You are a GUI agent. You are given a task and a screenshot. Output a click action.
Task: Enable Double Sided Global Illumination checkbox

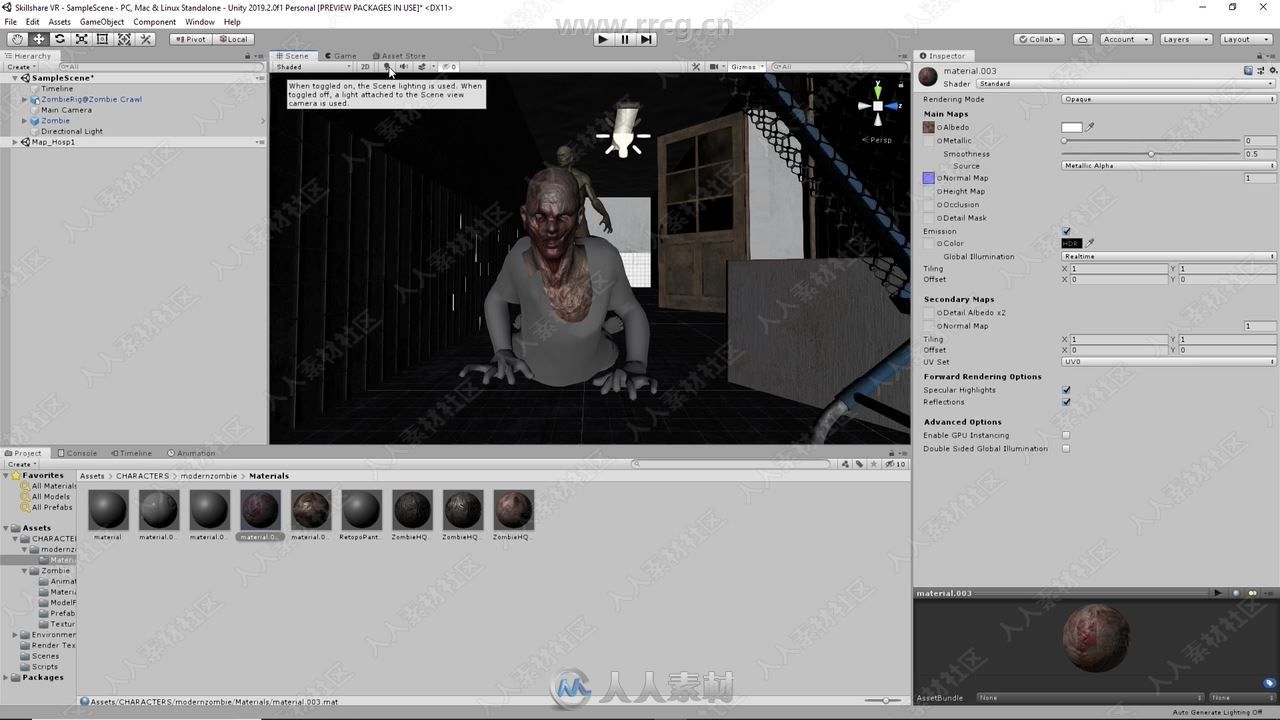[x=1066, y=448]
